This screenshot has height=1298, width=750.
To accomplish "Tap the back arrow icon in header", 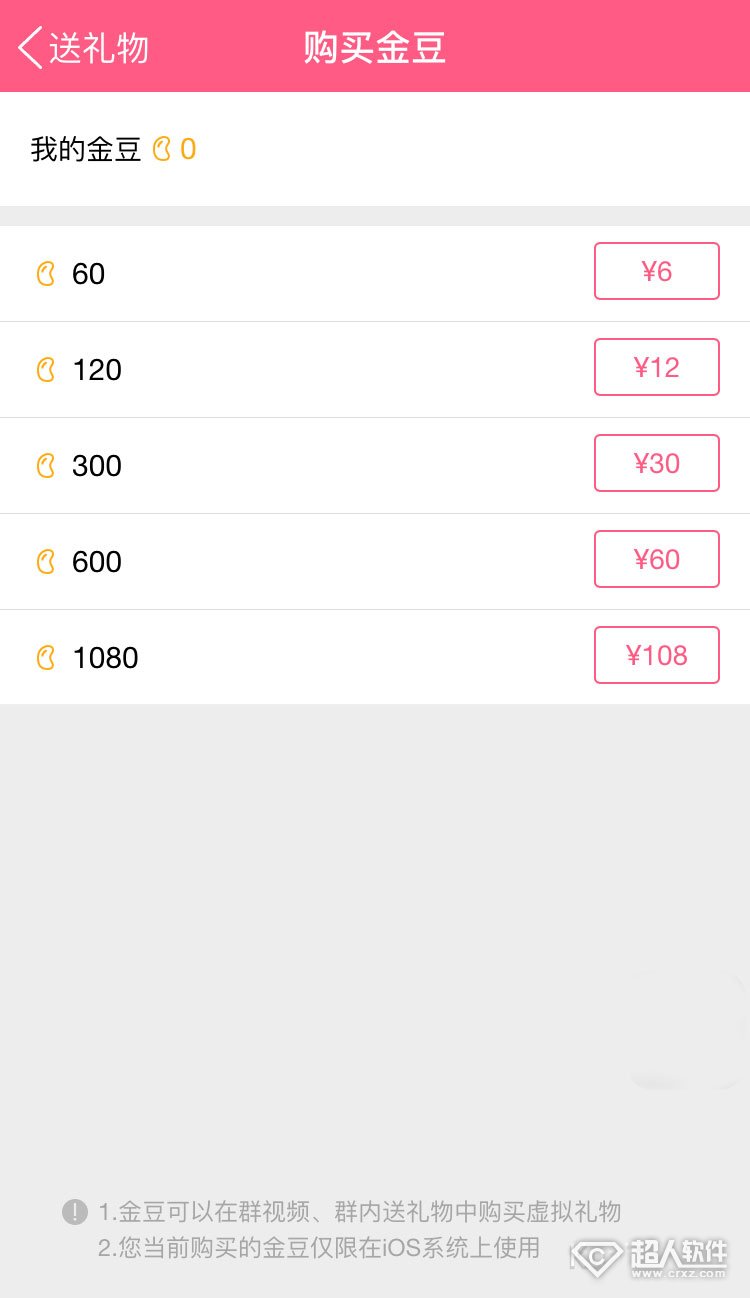I will tap(31, 47).
